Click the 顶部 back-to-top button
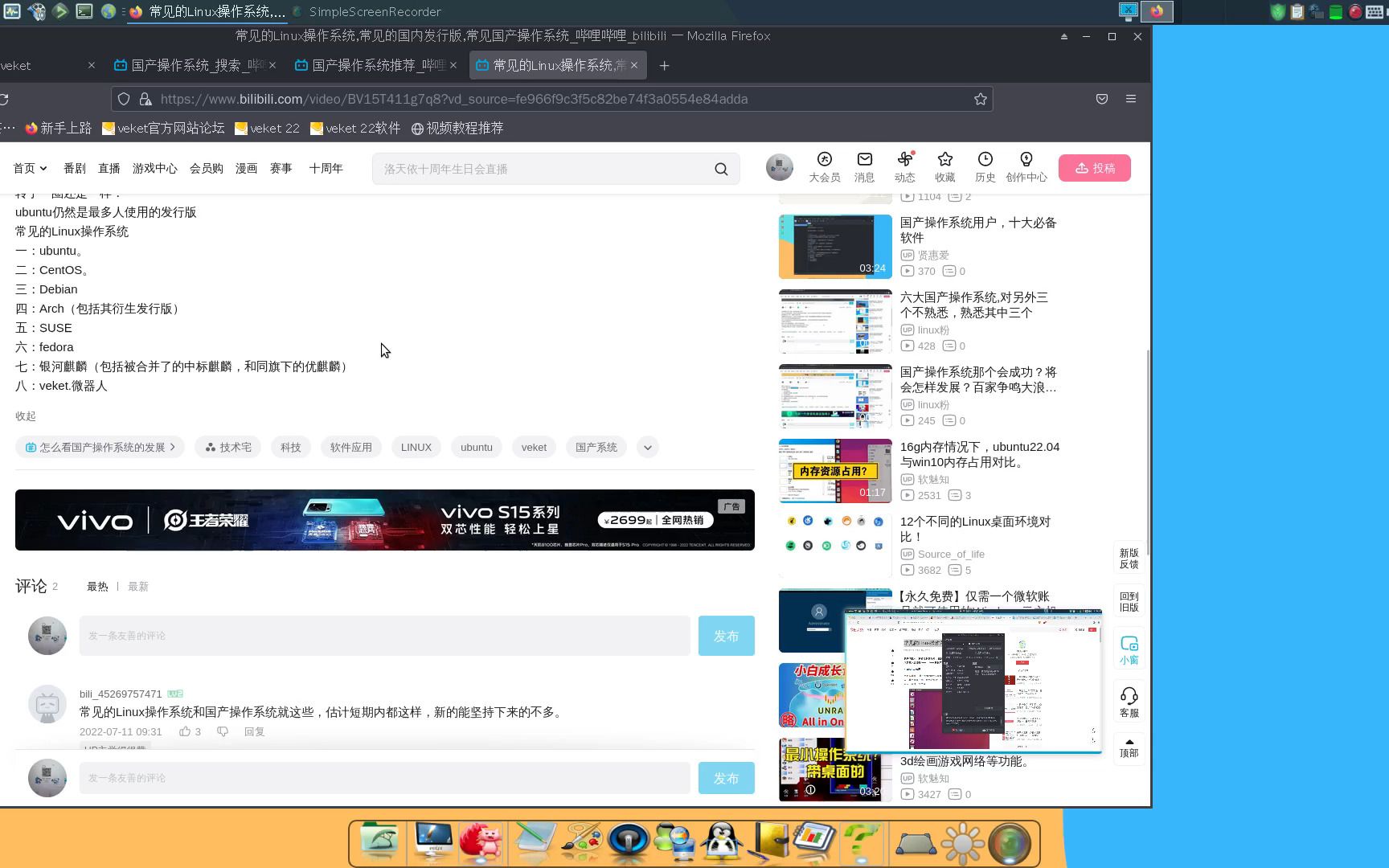 pos(1129,748)
